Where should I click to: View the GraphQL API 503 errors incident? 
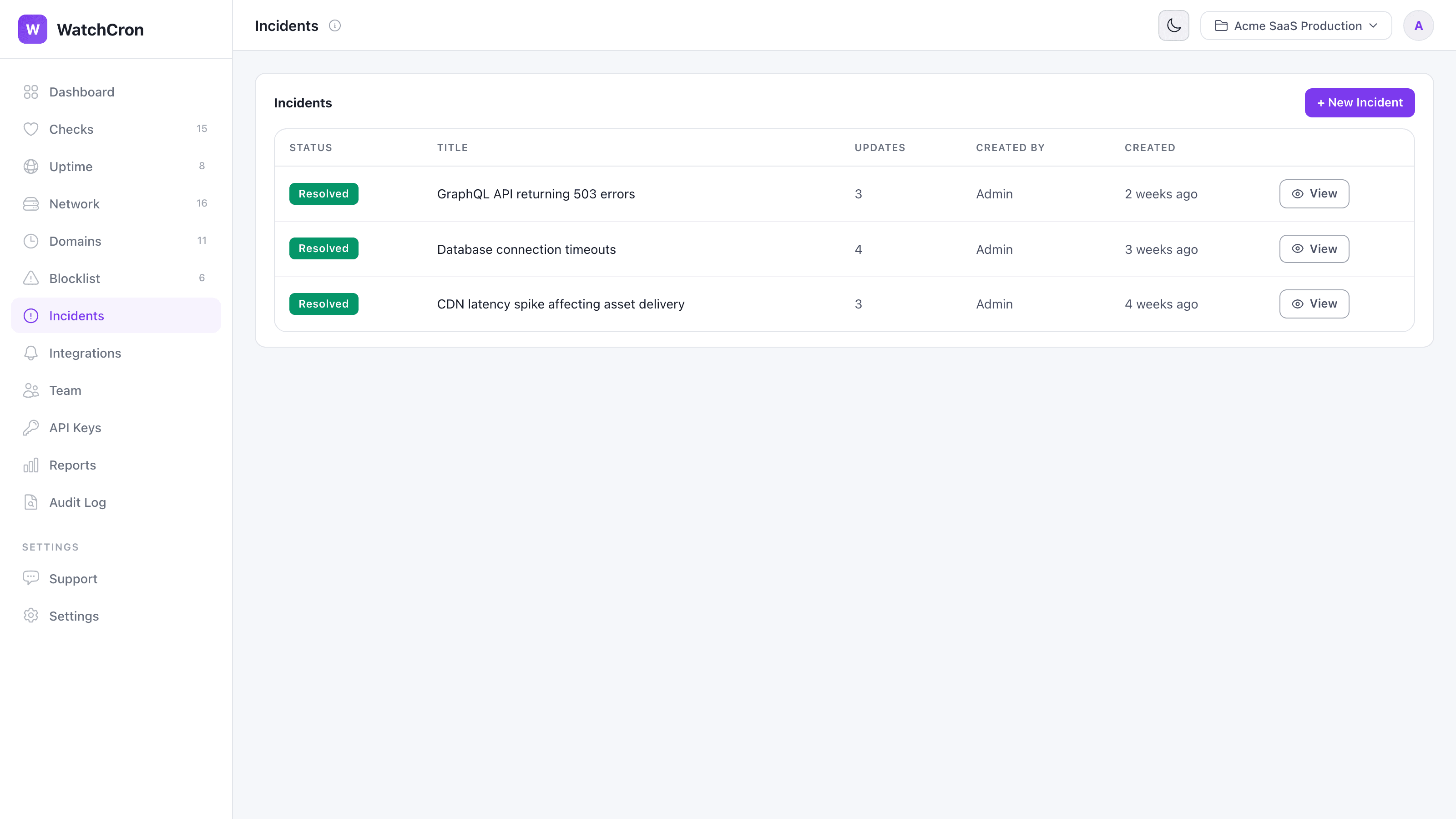(x=1314, y=194)
